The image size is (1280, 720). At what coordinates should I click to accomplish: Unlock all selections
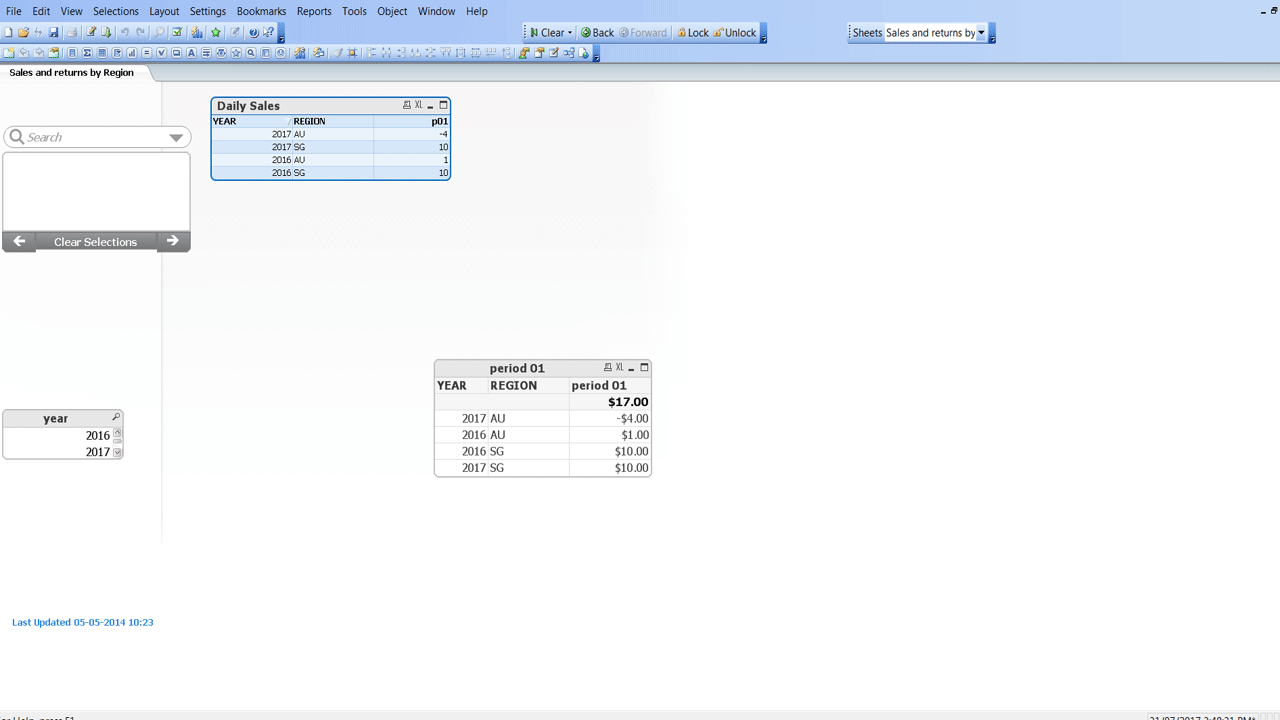click(735, 33)
